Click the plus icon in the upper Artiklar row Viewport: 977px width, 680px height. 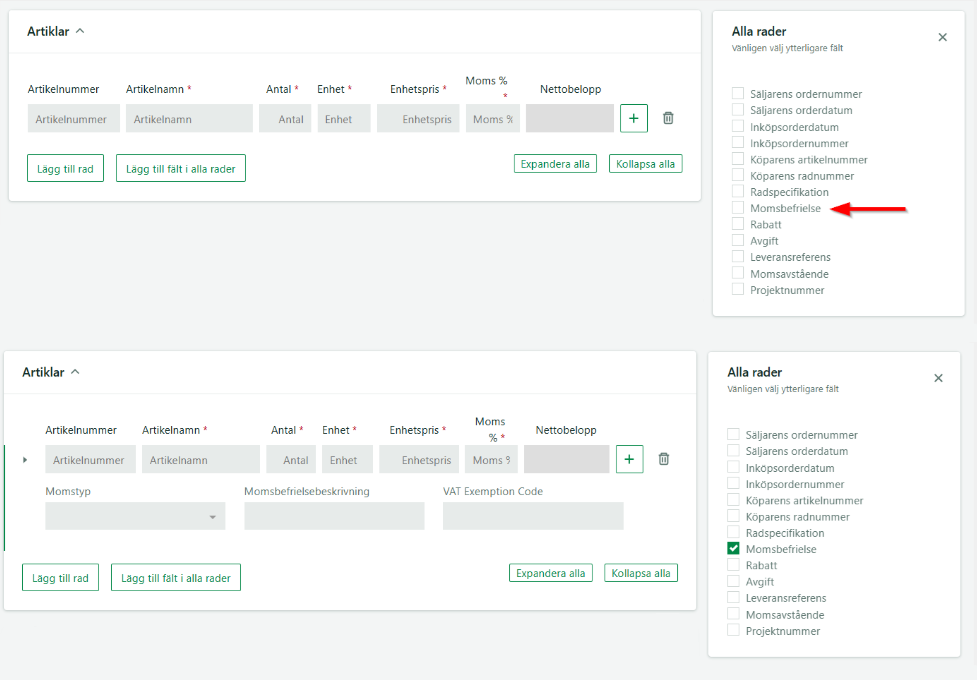coord(634,118)
